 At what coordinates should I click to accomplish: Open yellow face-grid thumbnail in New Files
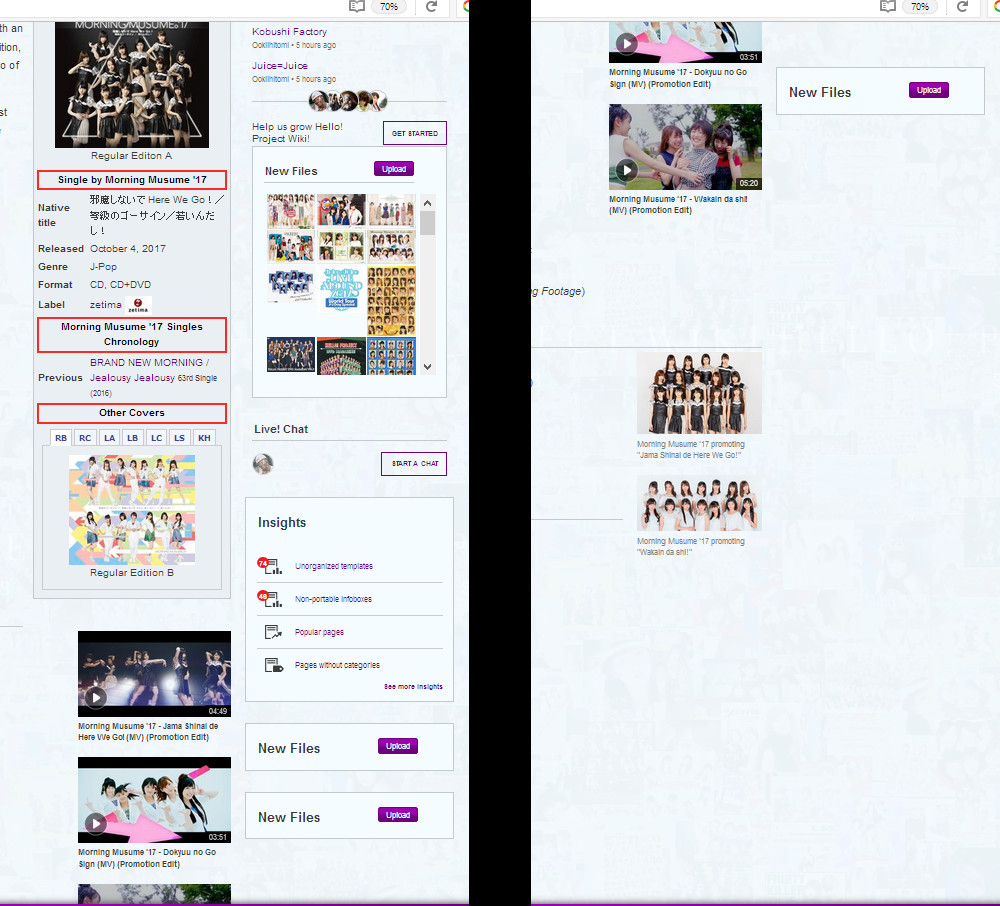(x=392, y=301)
